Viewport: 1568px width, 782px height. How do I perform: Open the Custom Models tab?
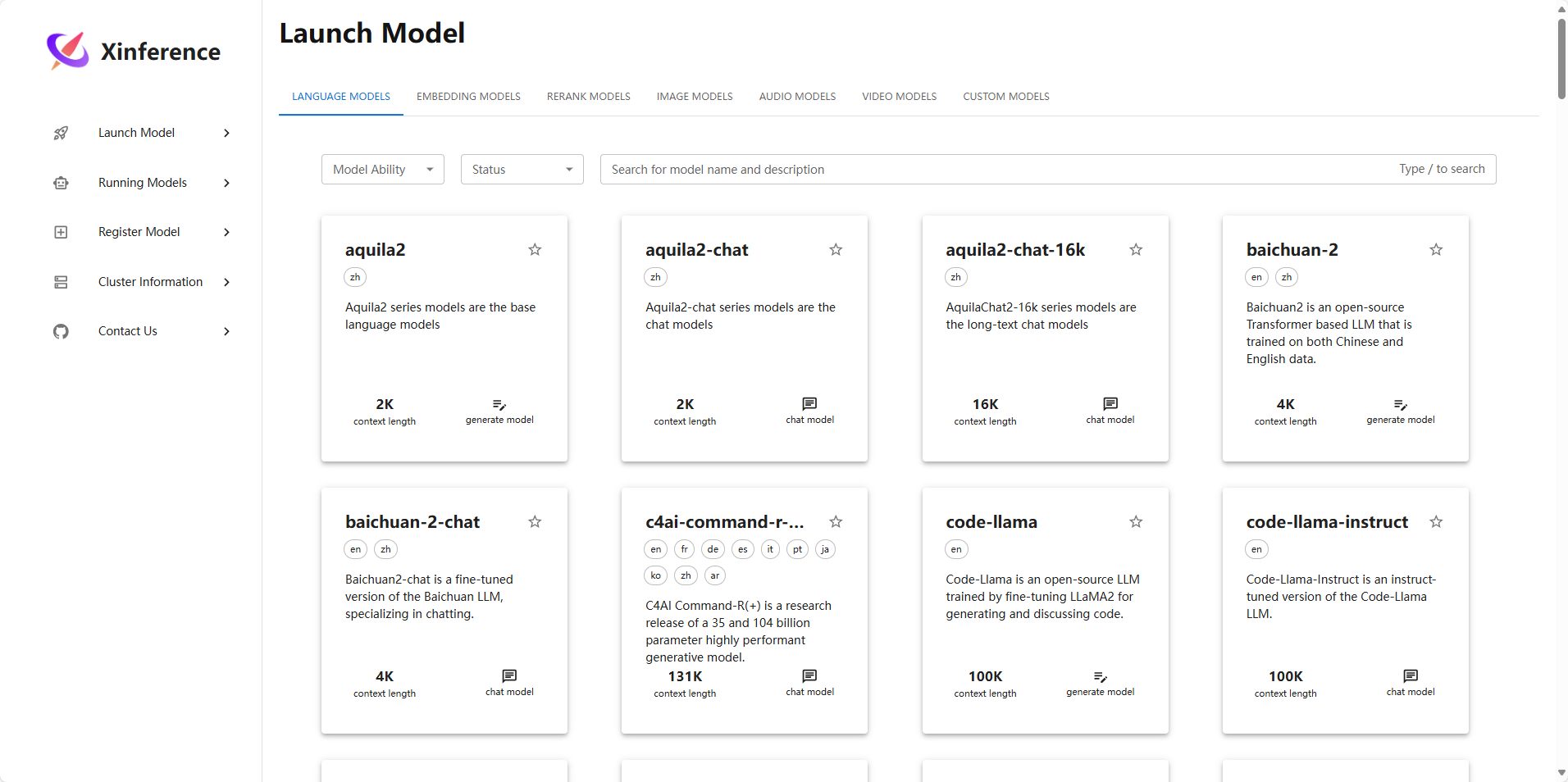tap(1006, 97)
